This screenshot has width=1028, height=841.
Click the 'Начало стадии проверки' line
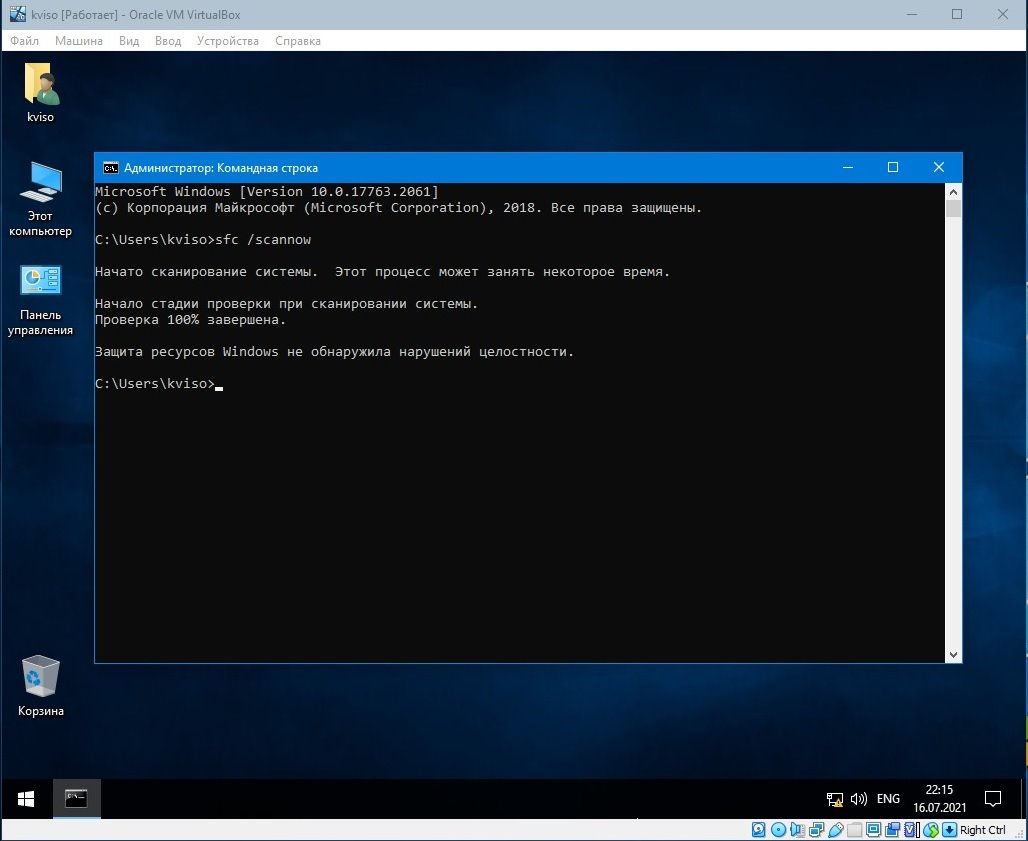[x=287, y=304]
